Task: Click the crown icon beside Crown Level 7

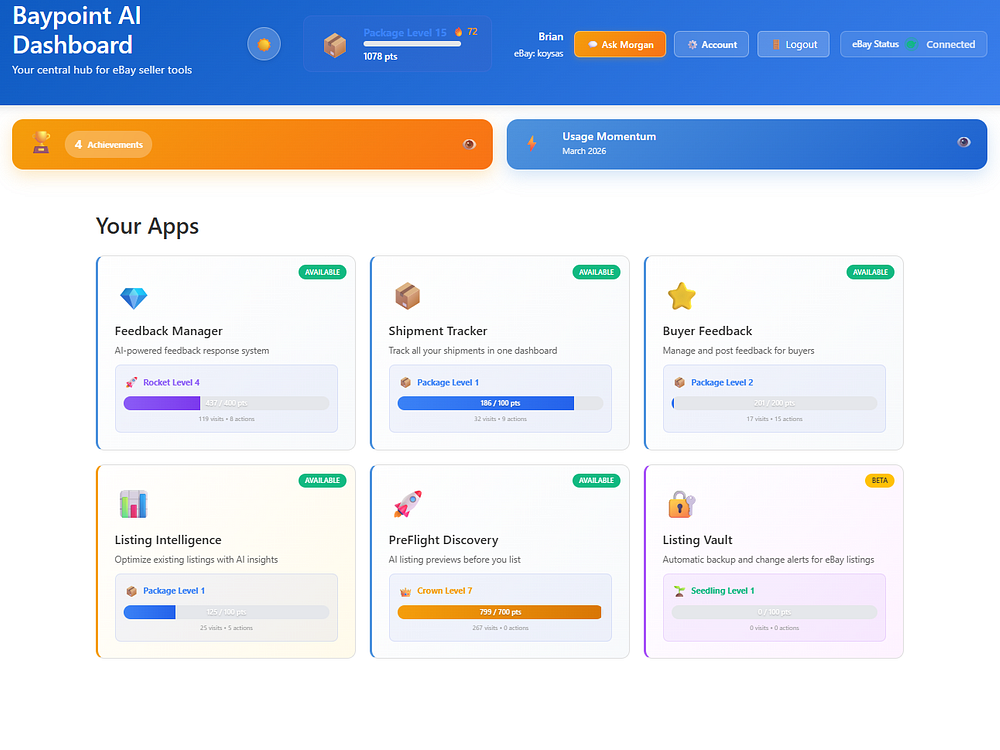Action: [x=405, y=592]
